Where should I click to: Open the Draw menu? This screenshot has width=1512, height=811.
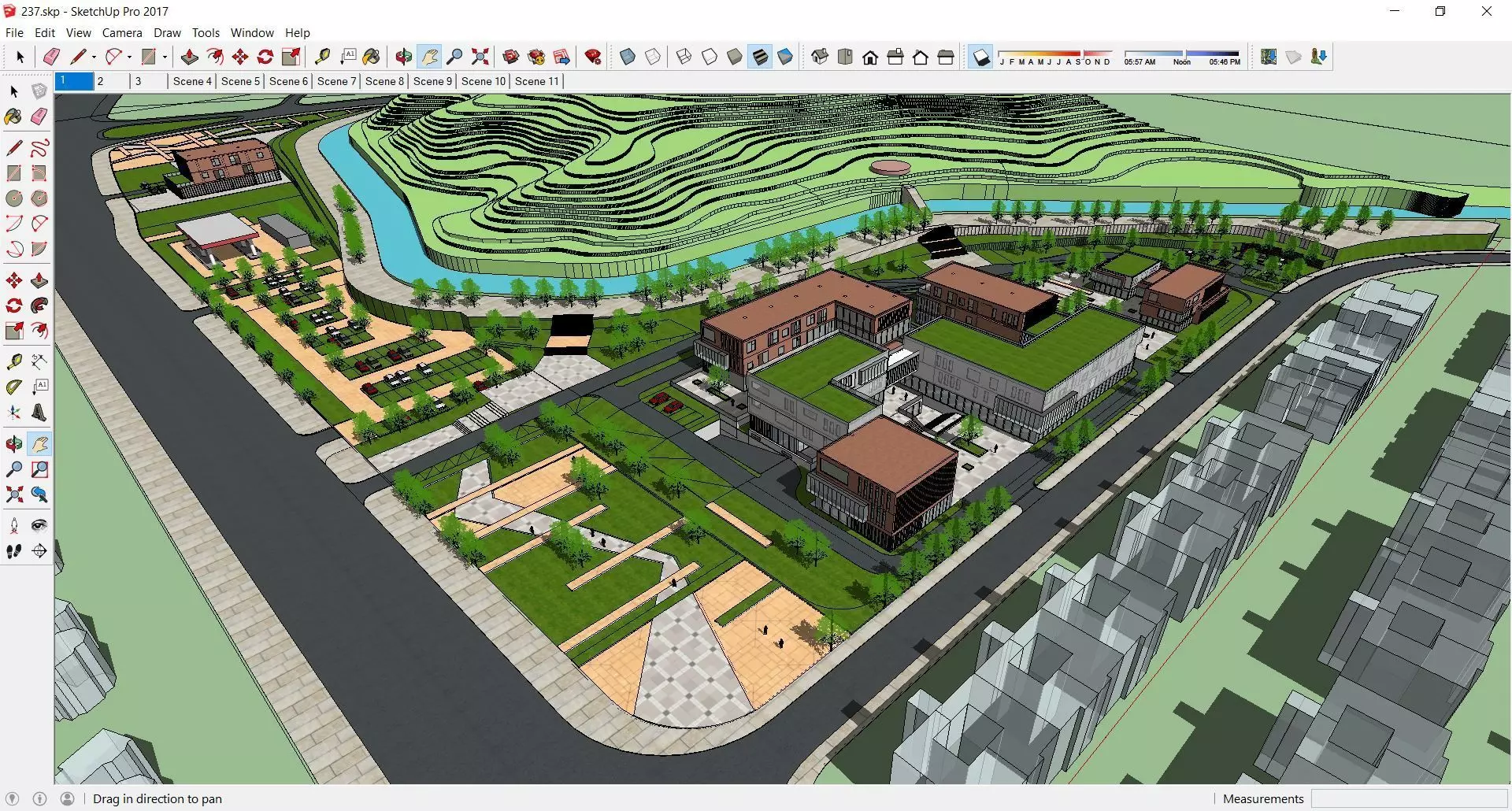pos(167,32)
